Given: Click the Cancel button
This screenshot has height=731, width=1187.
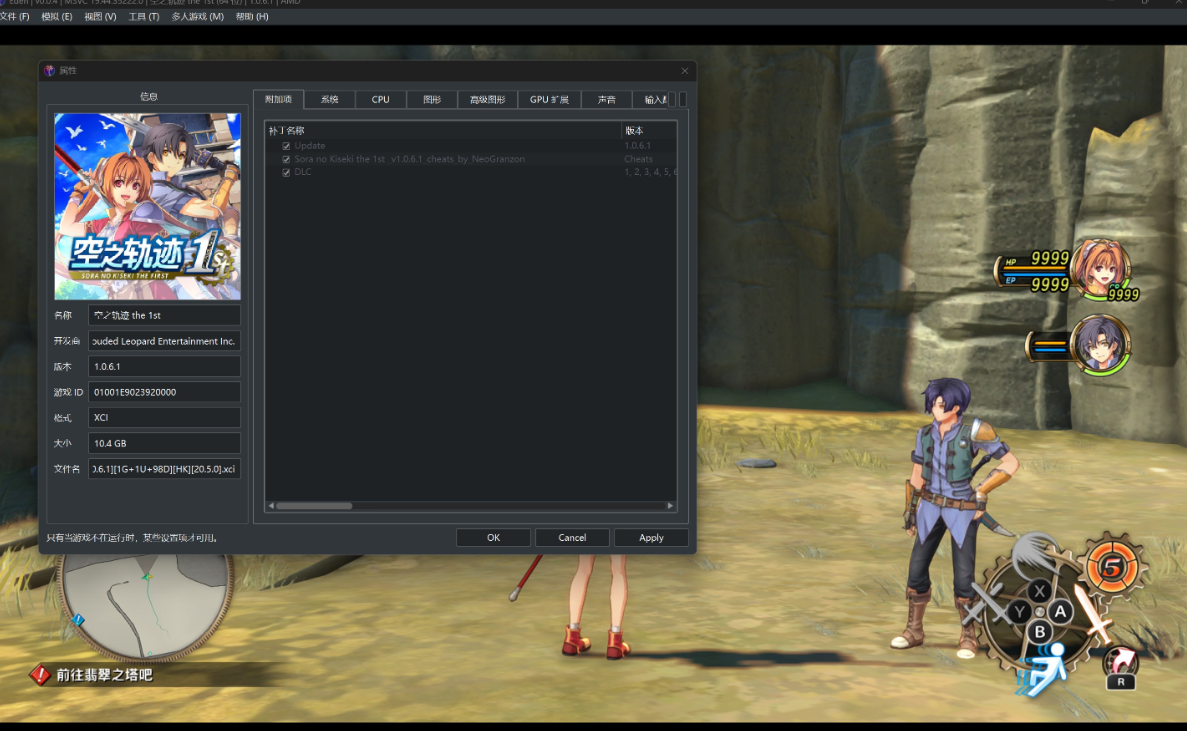Looking at the screenshot, I should tap(572, 538).
